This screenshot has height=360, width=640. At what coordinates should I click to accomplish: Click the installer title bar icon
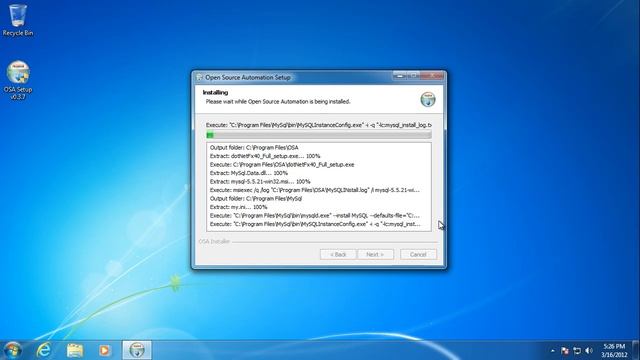(200, 77)
